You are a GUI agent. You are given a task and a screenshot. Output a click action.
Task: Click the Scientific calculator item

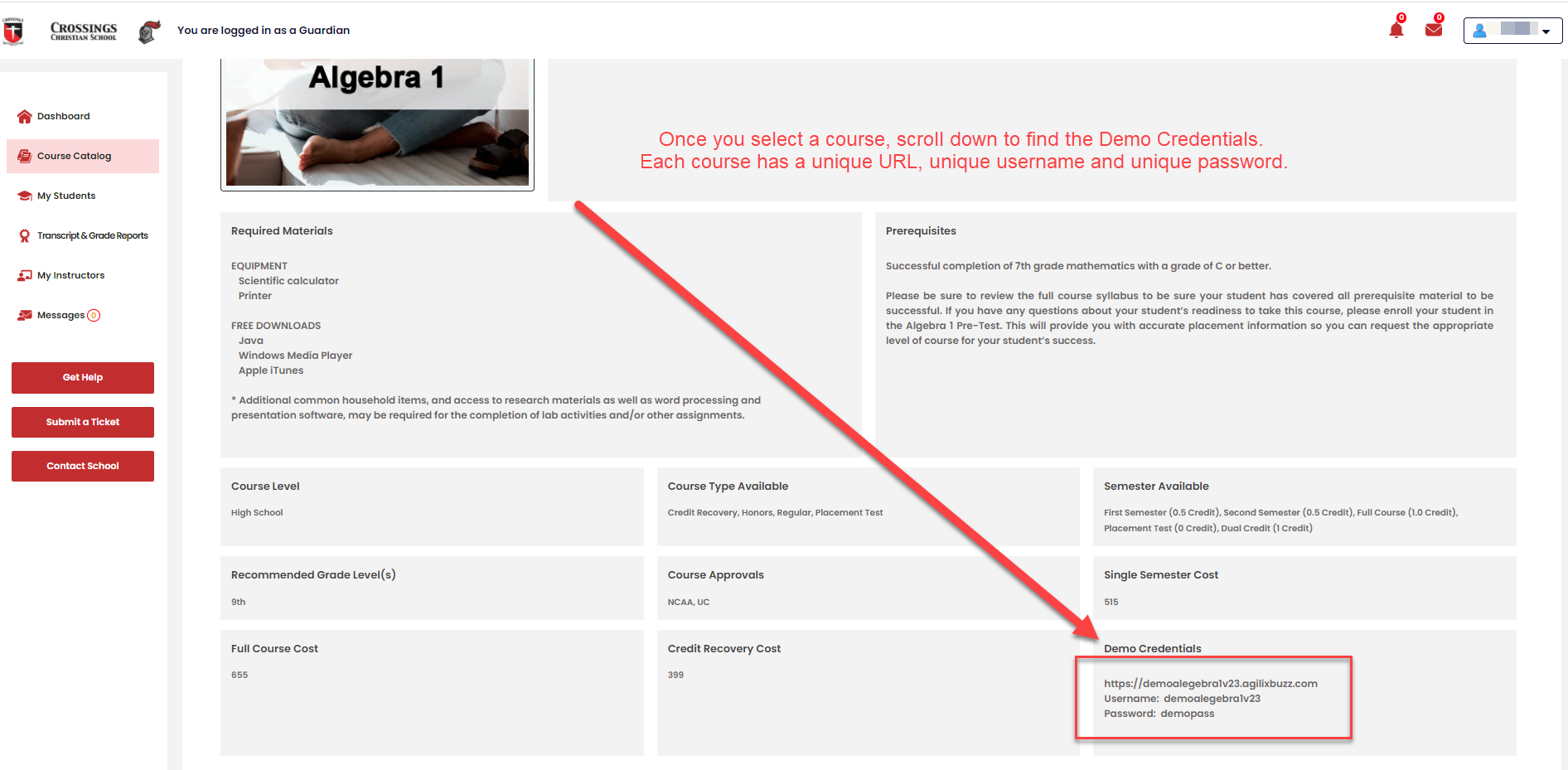coord(288,281)
